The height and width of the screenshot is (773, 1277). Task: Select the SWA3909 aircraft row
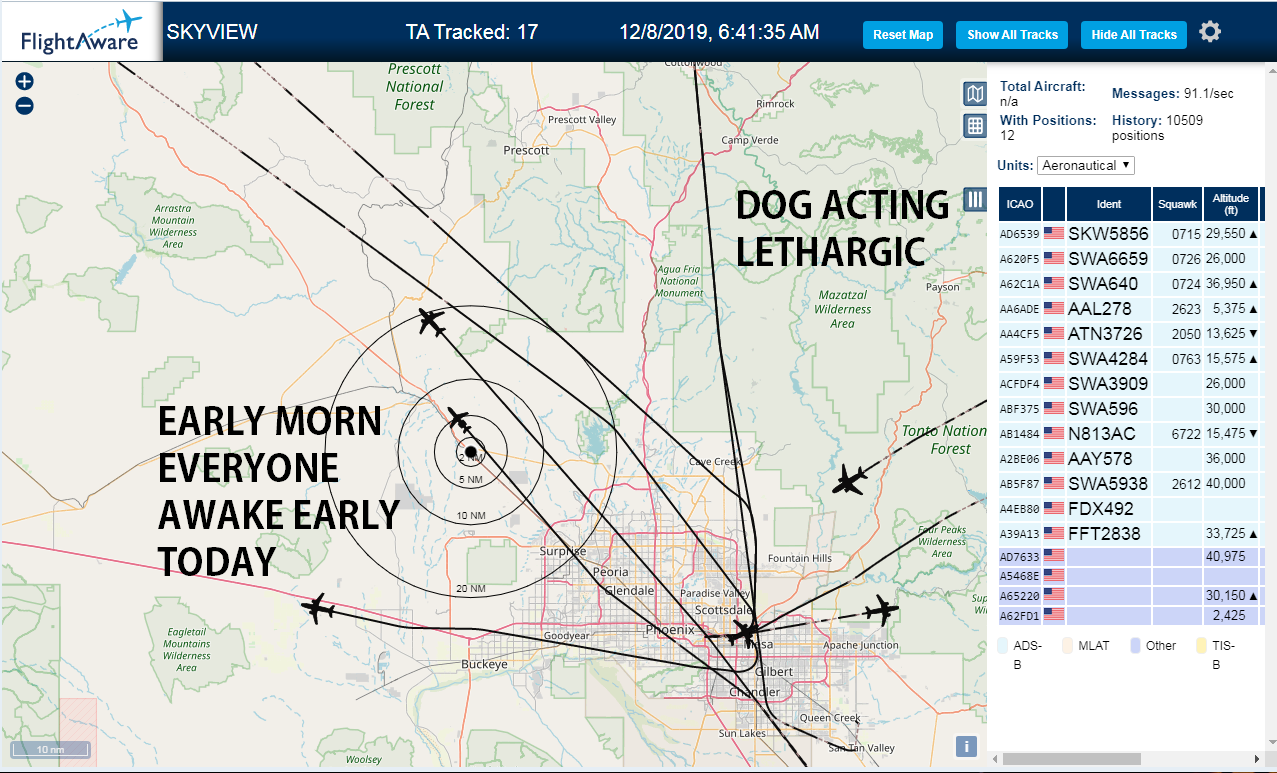pyautogui.click(x=1131, y=384)
